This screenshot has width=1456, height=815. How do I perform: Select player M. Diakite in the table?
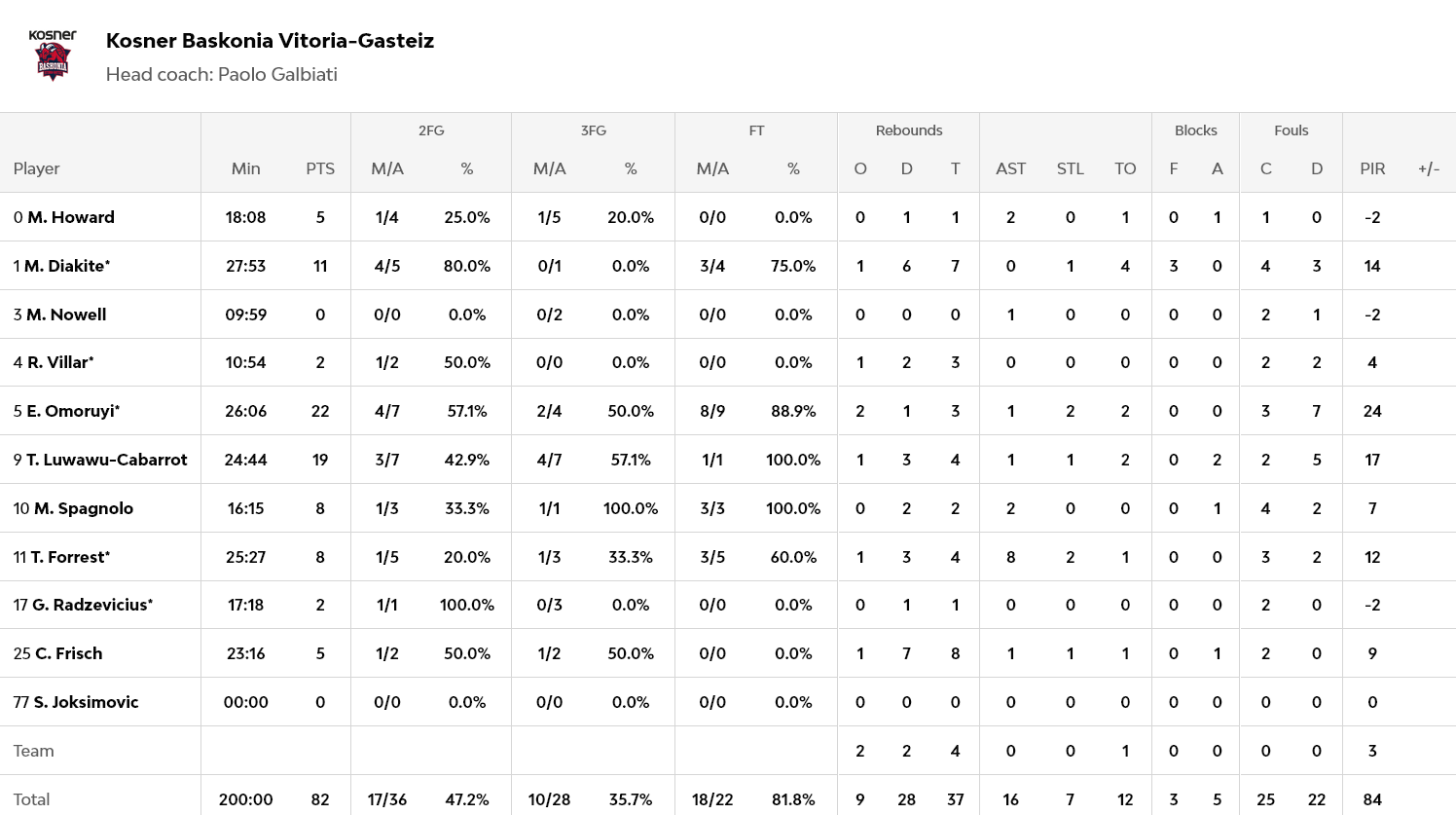coord(66,266)
